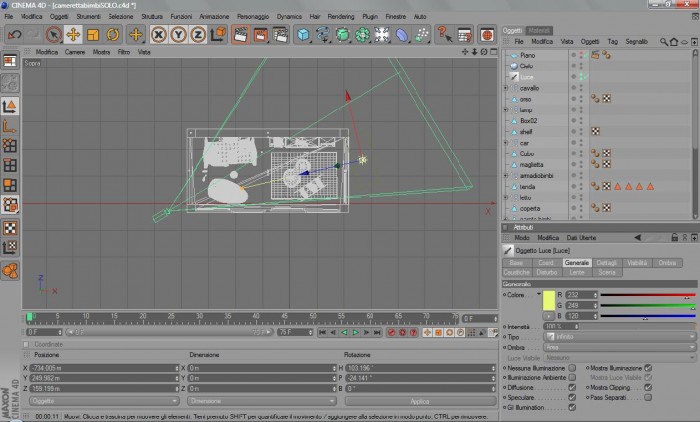Viewport: 700px width, 422px height.
Task: Toggle the Y axis lock
Action: click(178, 34)
